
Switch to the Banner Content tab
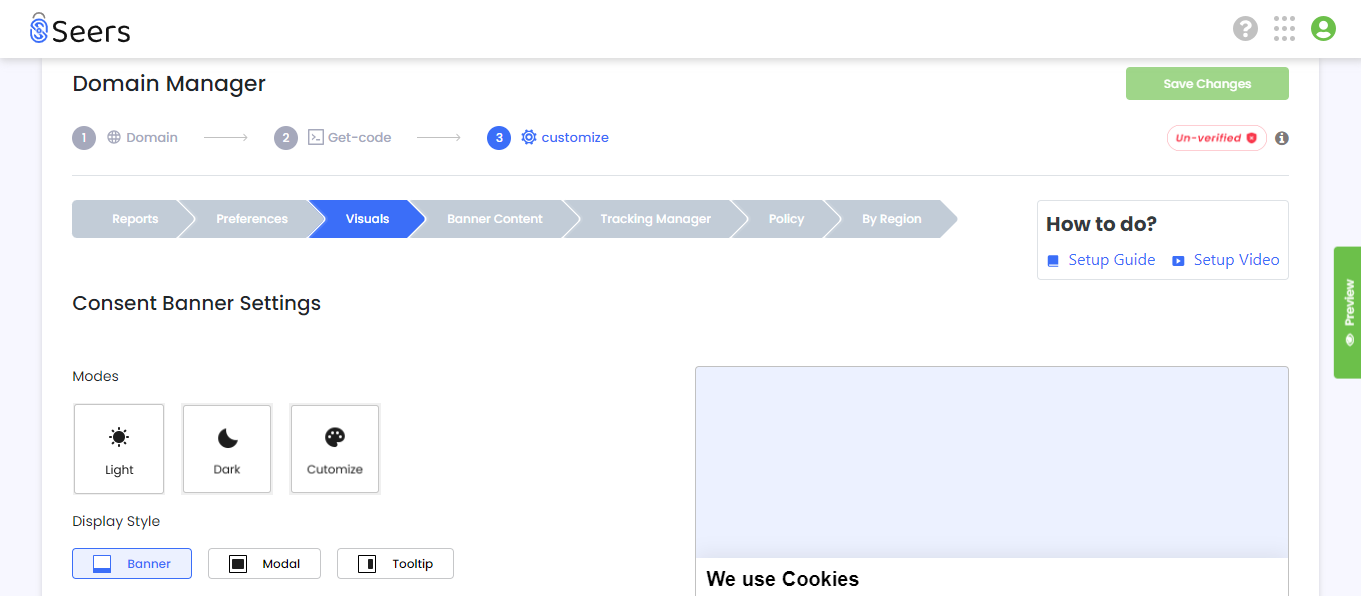[x=495, y=219]
